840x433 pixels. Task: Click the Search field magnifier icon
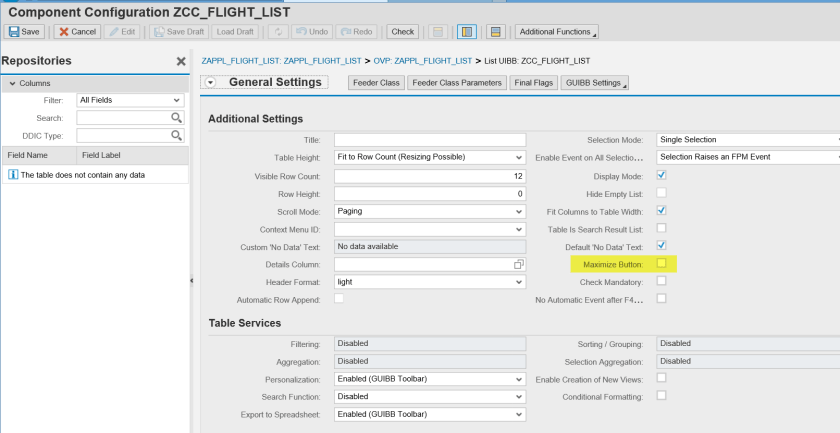[177, 118]
